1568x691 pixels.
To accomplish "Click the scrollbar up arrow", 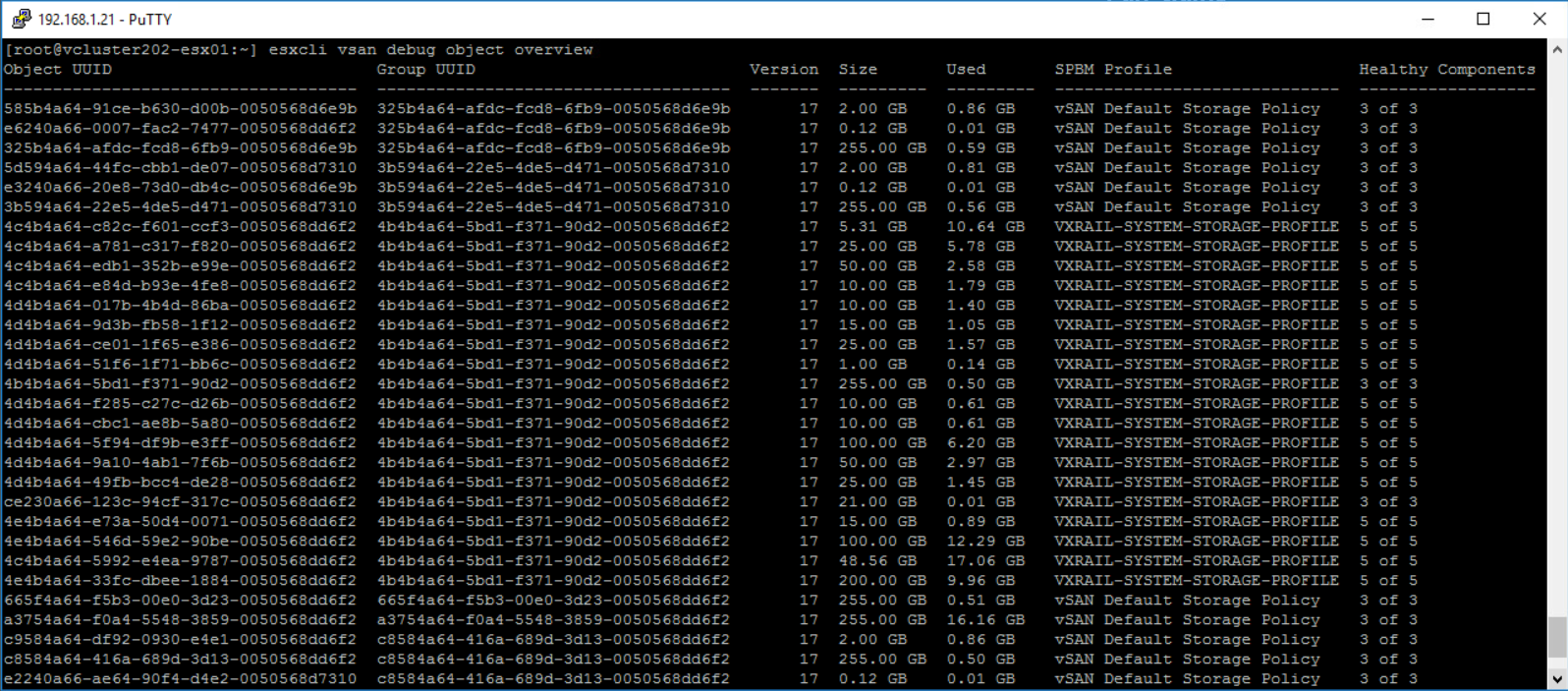I will click(x=1557, y=48).
